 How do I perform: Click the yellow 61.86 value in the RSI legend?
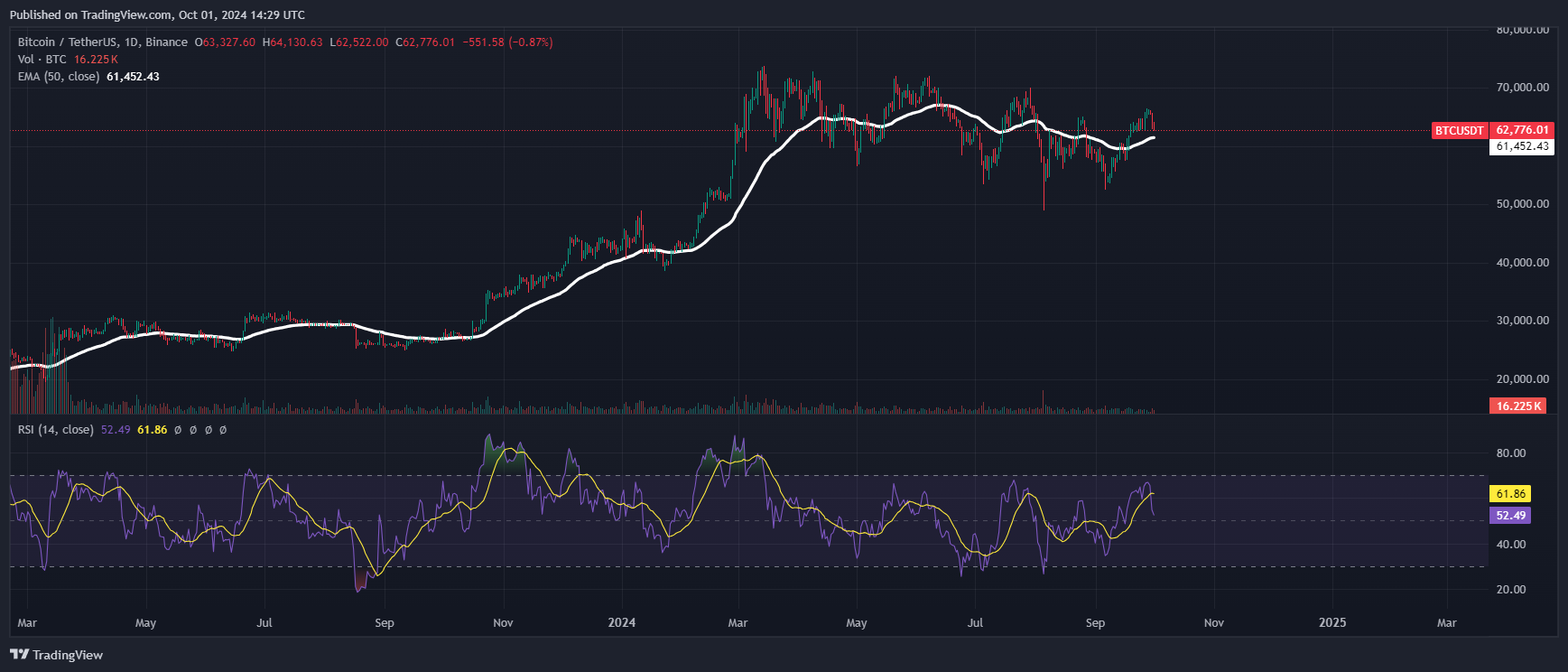click(153, 430)
